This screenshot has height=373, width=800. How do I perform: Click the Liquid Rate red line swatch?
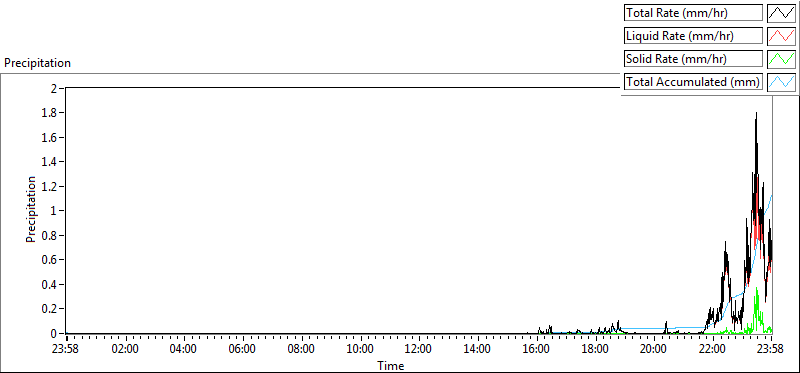782,36
